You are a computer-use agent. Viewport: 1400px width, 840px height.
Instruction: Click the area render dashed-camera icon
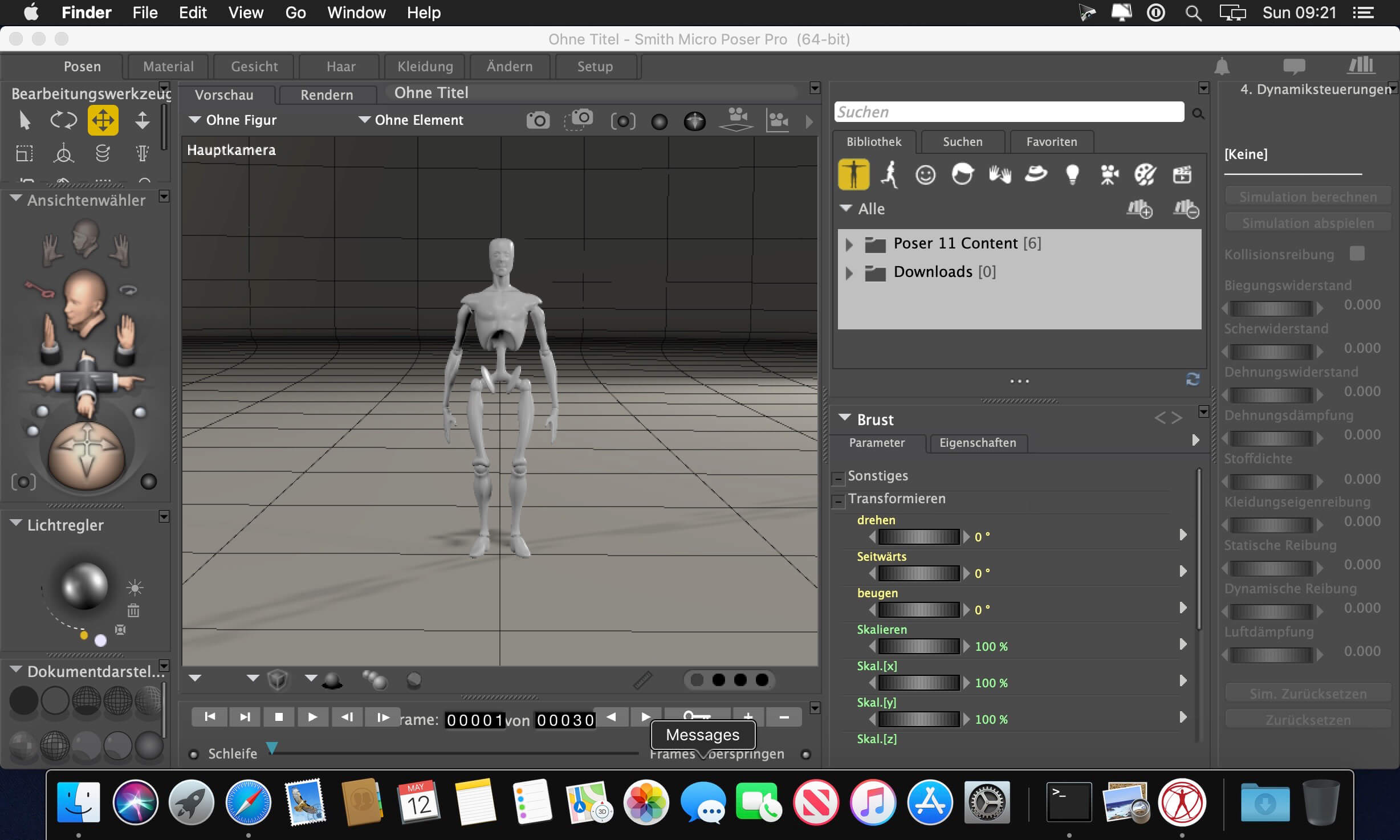coord(579,120)
